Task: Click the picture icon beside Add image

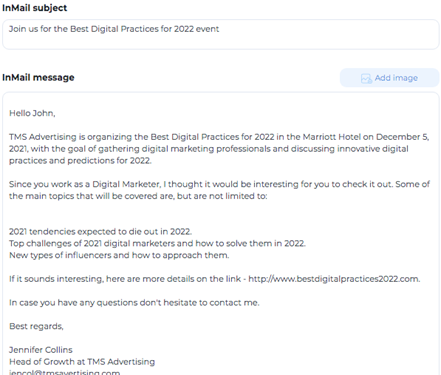Action: coord(366,78)
